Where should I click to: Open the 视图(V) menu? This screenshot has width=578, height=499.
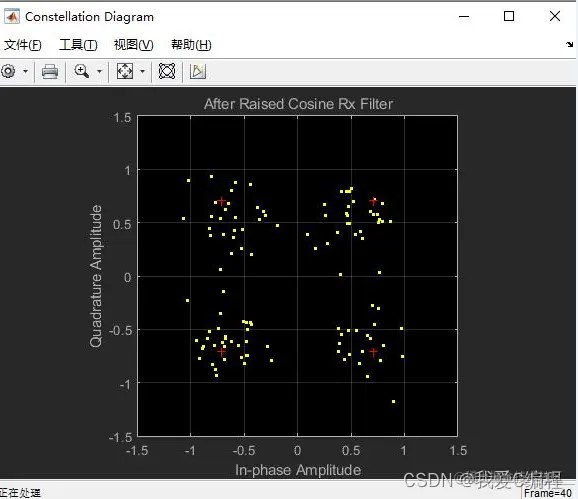click(133, 45)
